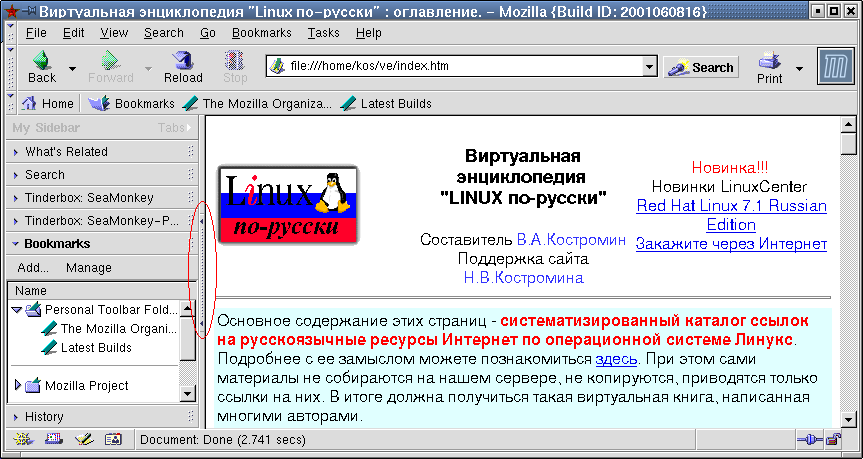Open the History sidebar panel
This screenshot has height=459, width=863.
pos(44,416)
